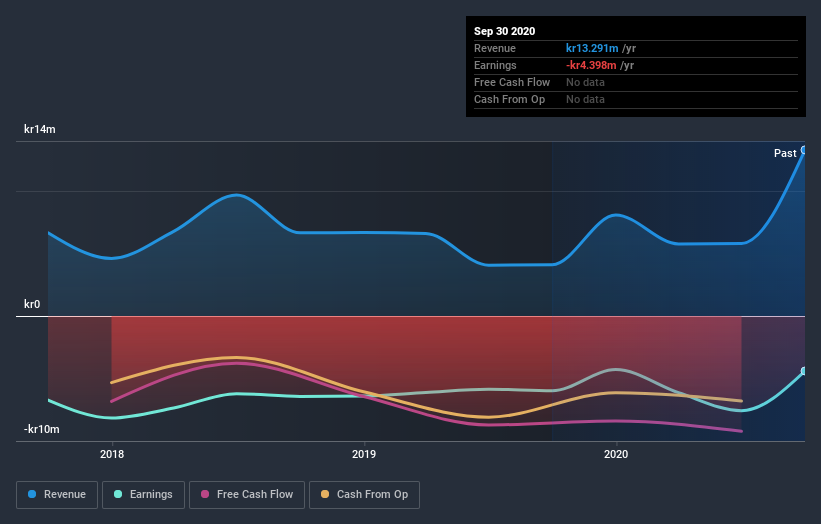Click the Sep 30 2020 tooltip date

pyautogui.click(x=505, y=31)
